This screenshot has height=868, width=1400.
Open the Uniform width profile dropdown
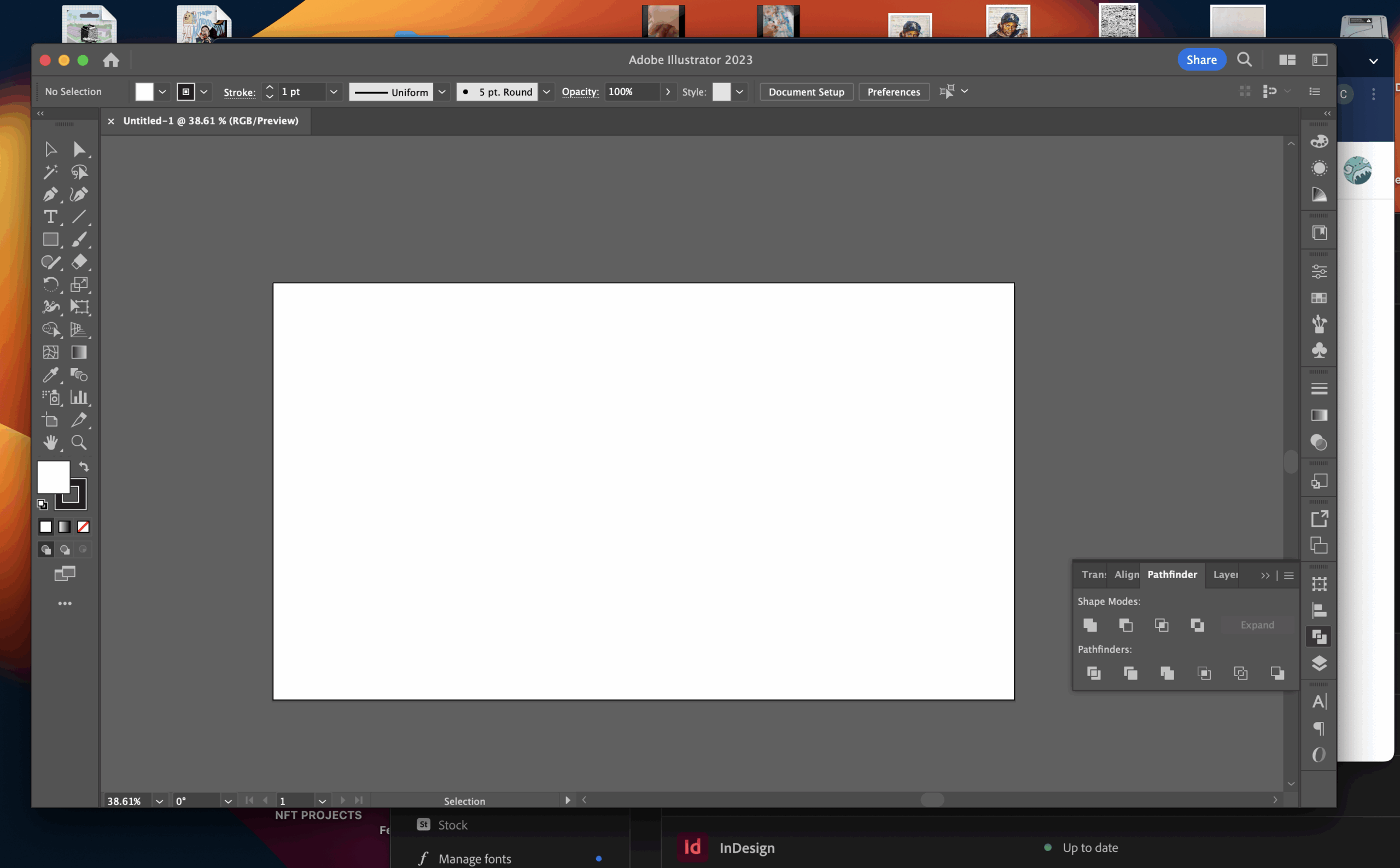click(441, 91)
